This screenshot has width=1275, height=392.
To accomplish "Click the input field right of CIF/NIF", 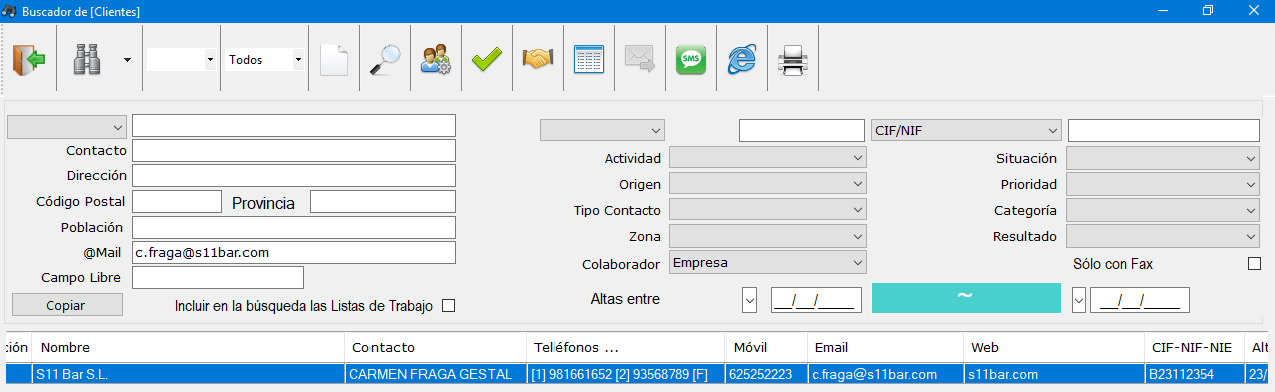I will pos(1164,130).
